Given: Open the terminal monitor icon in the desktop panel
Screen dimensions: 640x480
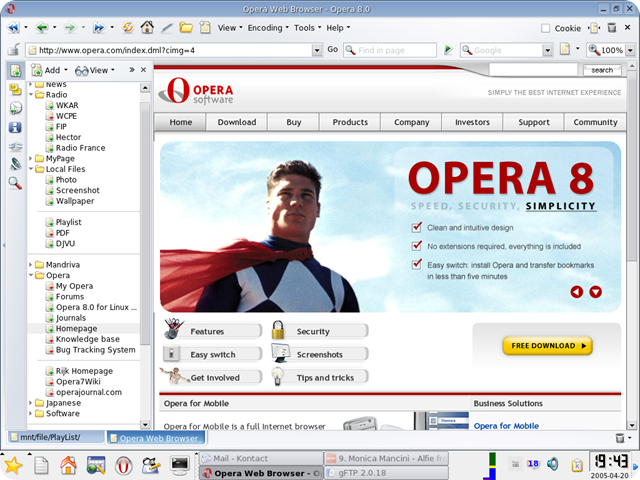Looking at the screenshot, I should tap(180, 465).
